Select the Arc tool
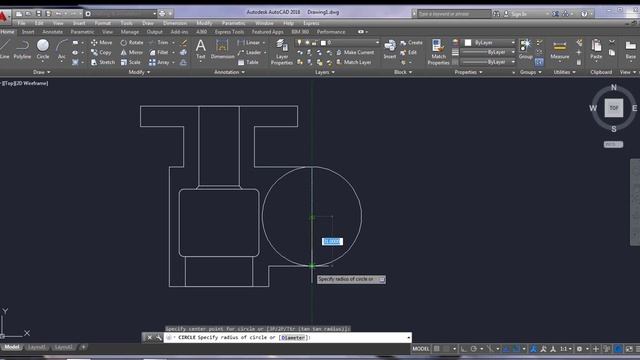The height and width of the screenshot is (360, 640). [x=62, y=49]
